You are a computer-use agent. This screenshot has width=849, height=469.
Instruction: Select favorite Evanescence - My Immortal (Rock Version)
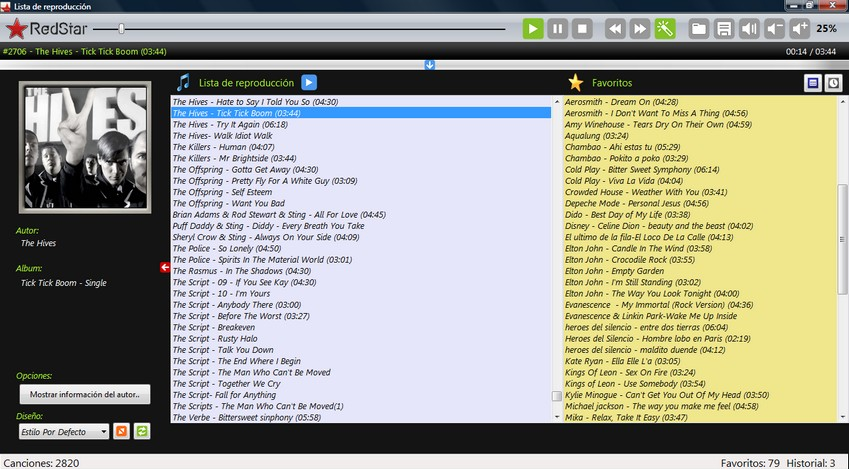[x=700, y=304]
